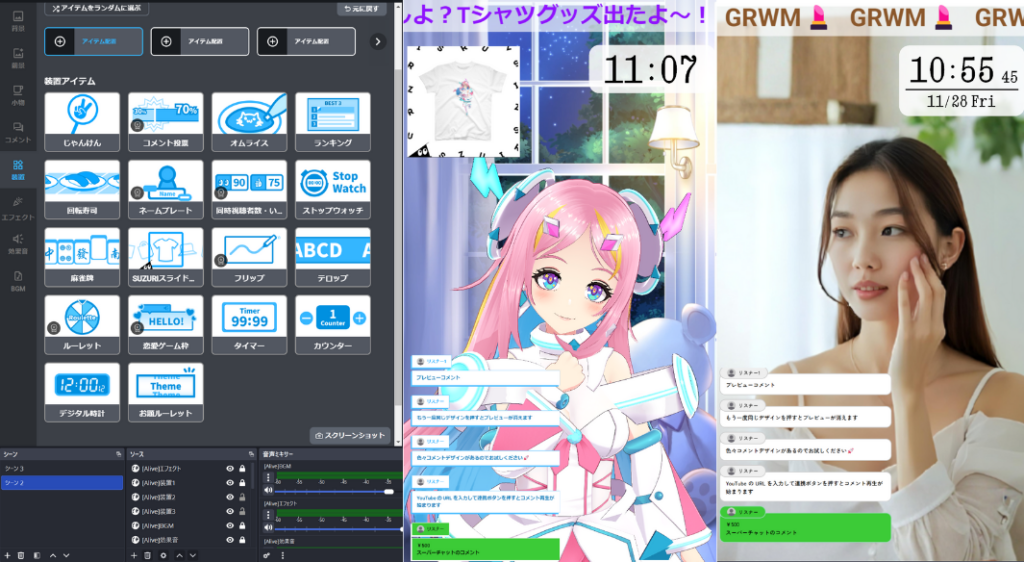
Task: Select シーン 3 in scene list
Action: pos(15,468)
